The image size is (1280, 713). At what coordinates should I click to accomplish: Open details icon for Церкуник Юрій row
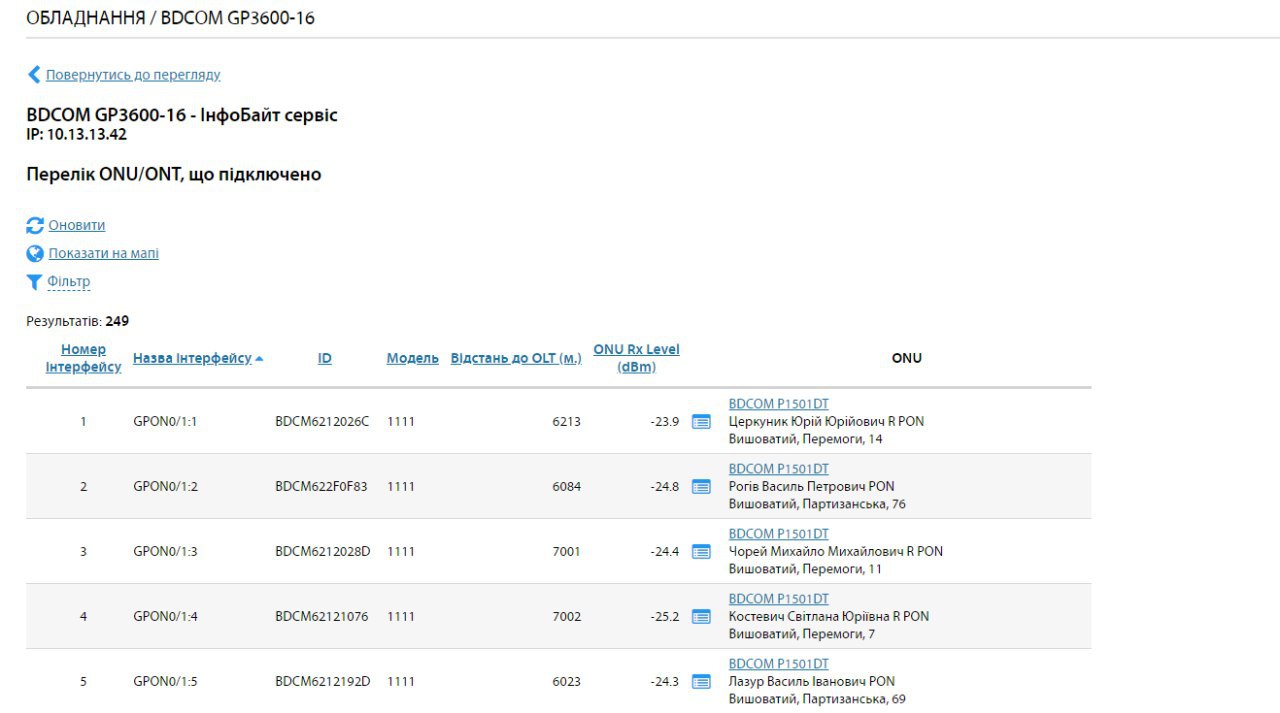[701, 422]
